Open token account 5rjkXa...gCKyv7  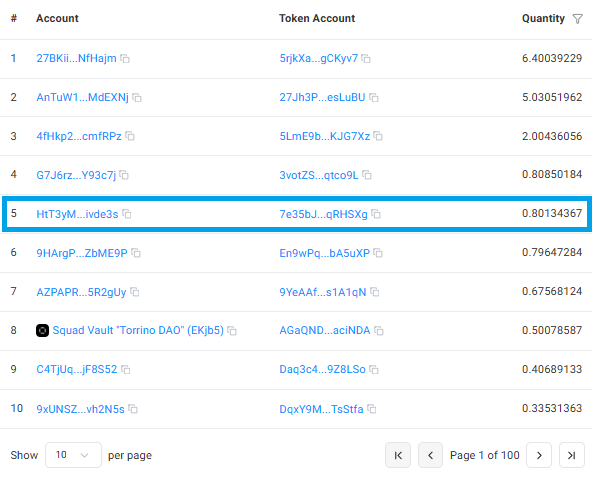(x=319, y=59)
